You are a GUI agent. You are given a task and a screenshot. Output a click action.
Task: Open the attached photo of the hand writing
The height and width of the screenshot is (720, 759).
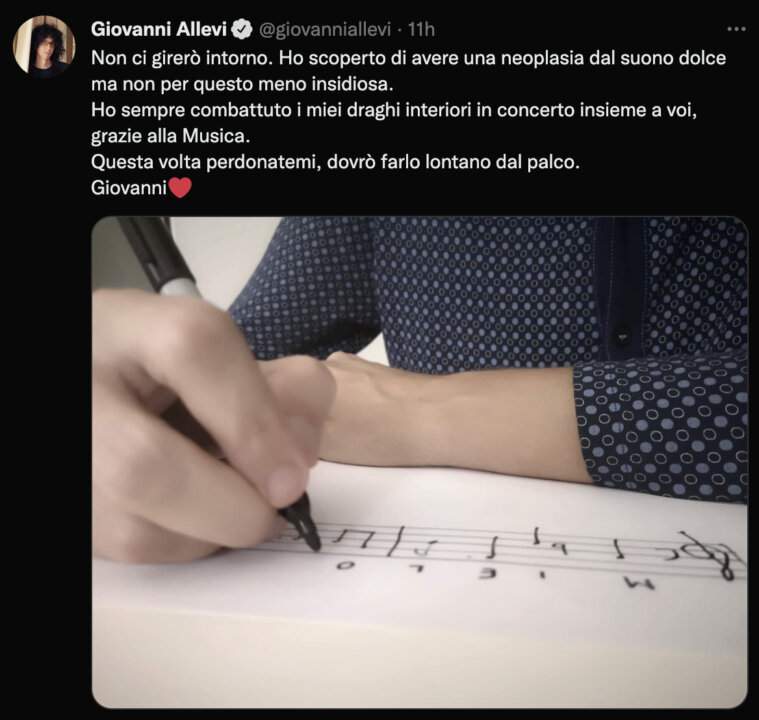[x=419, y=462]
